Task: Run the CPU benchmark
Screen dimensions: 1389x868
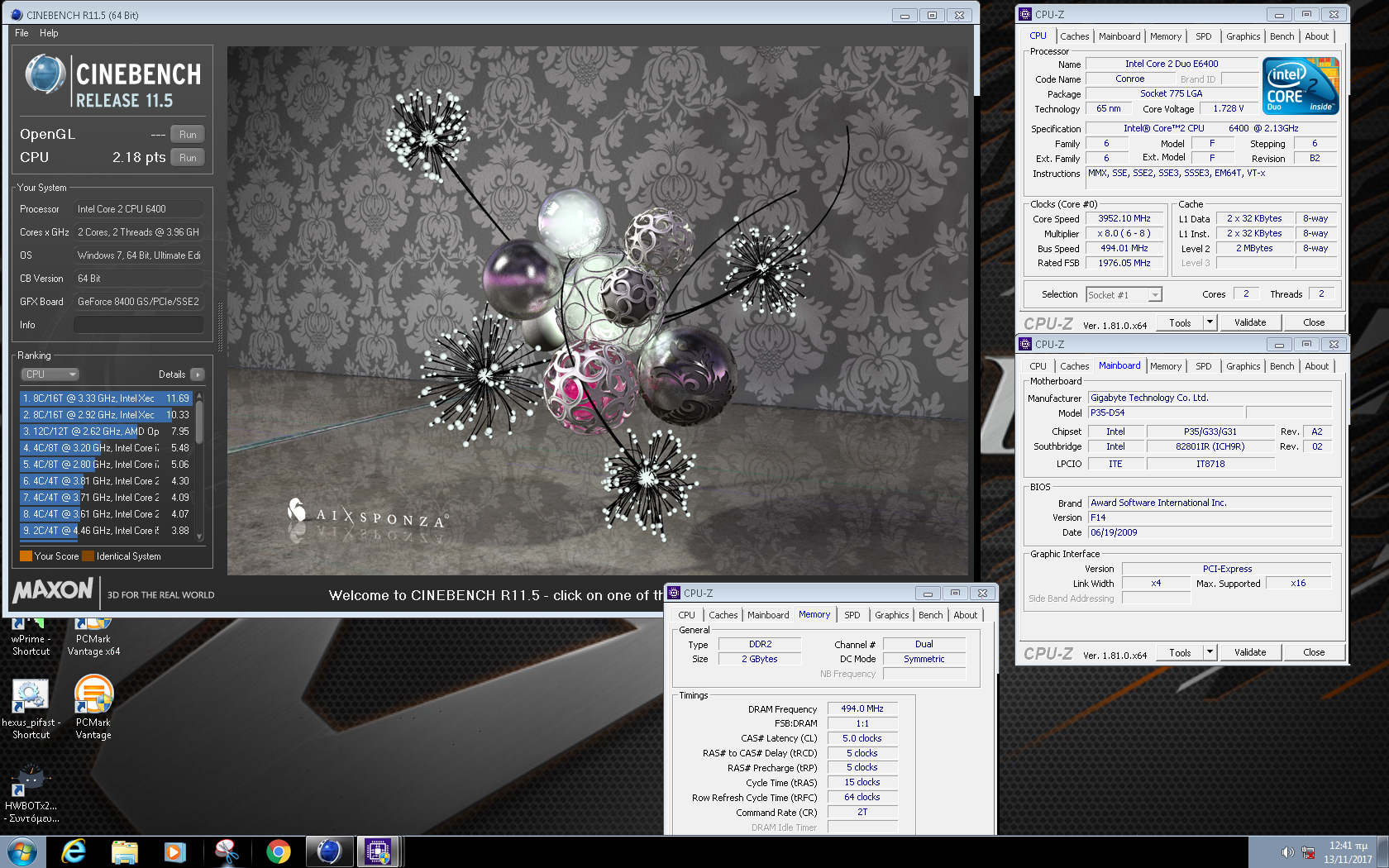Action: [x=188, y=158]
